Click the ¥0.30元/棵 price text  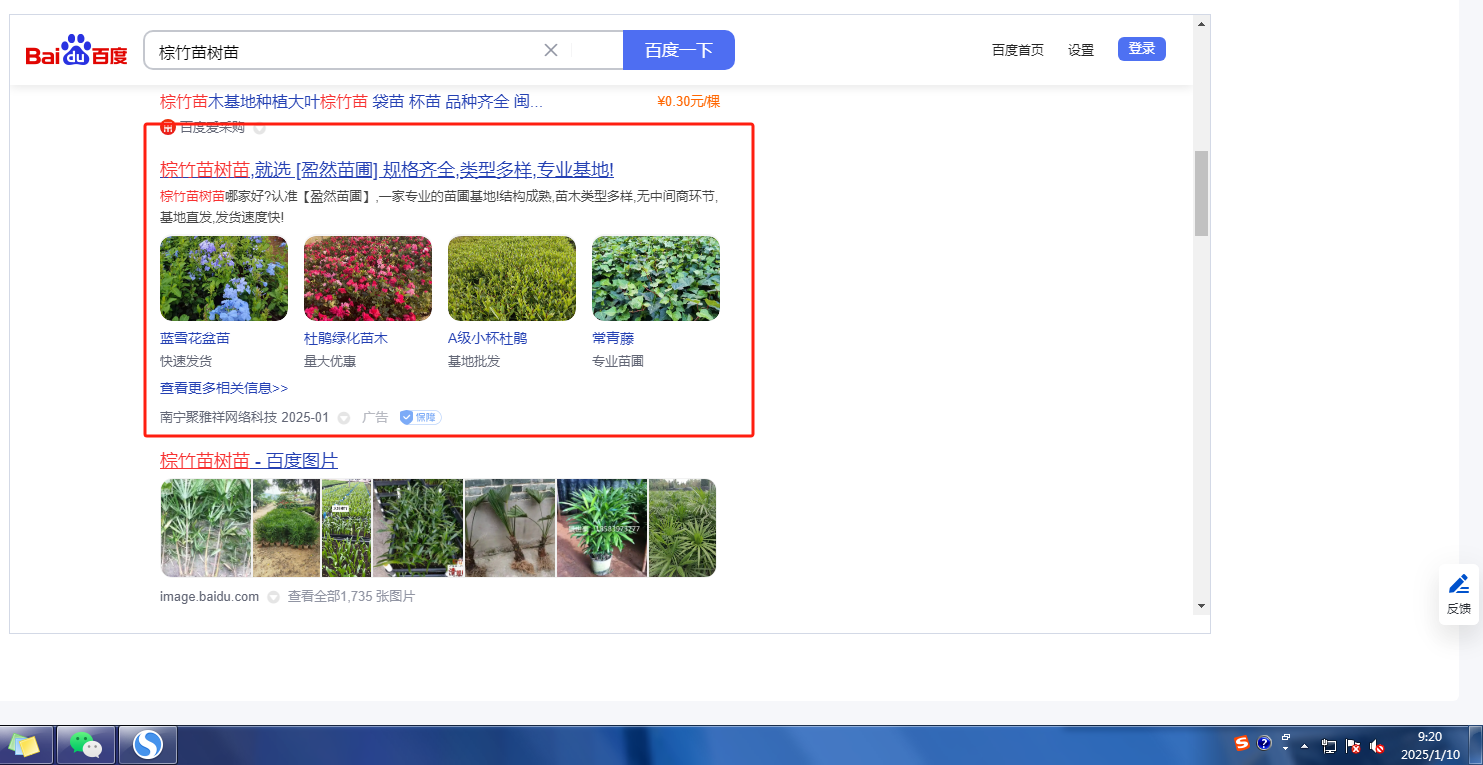tap(688, 101)
